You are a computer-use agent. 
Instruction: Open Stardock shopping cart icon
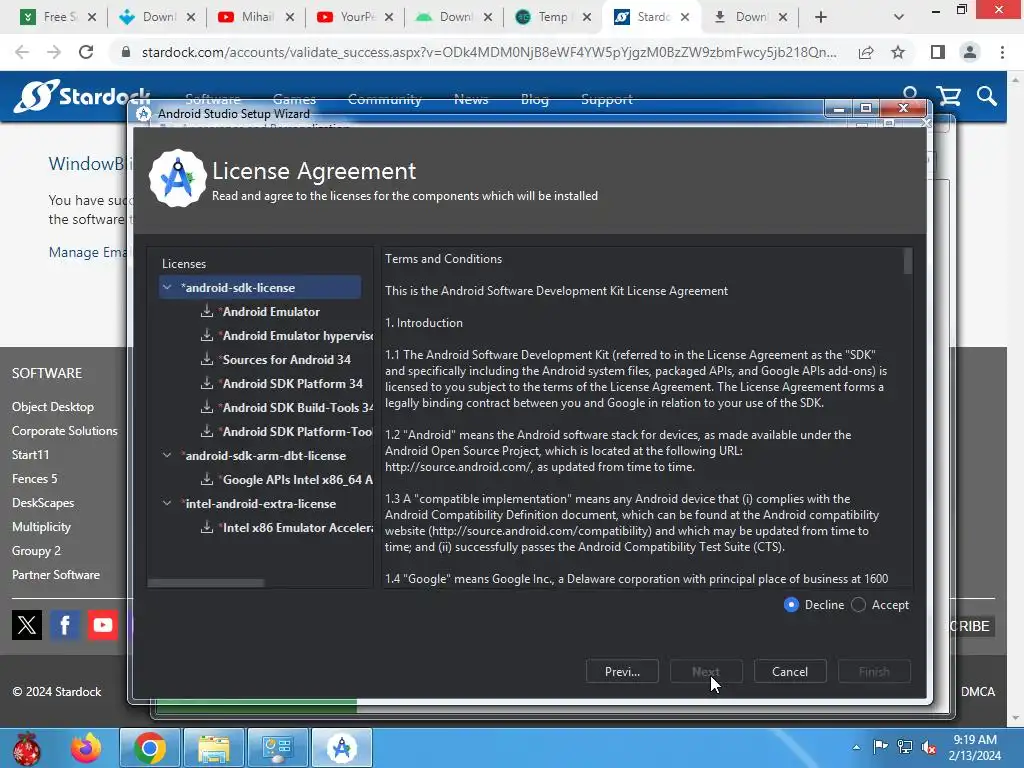(948, 97)
